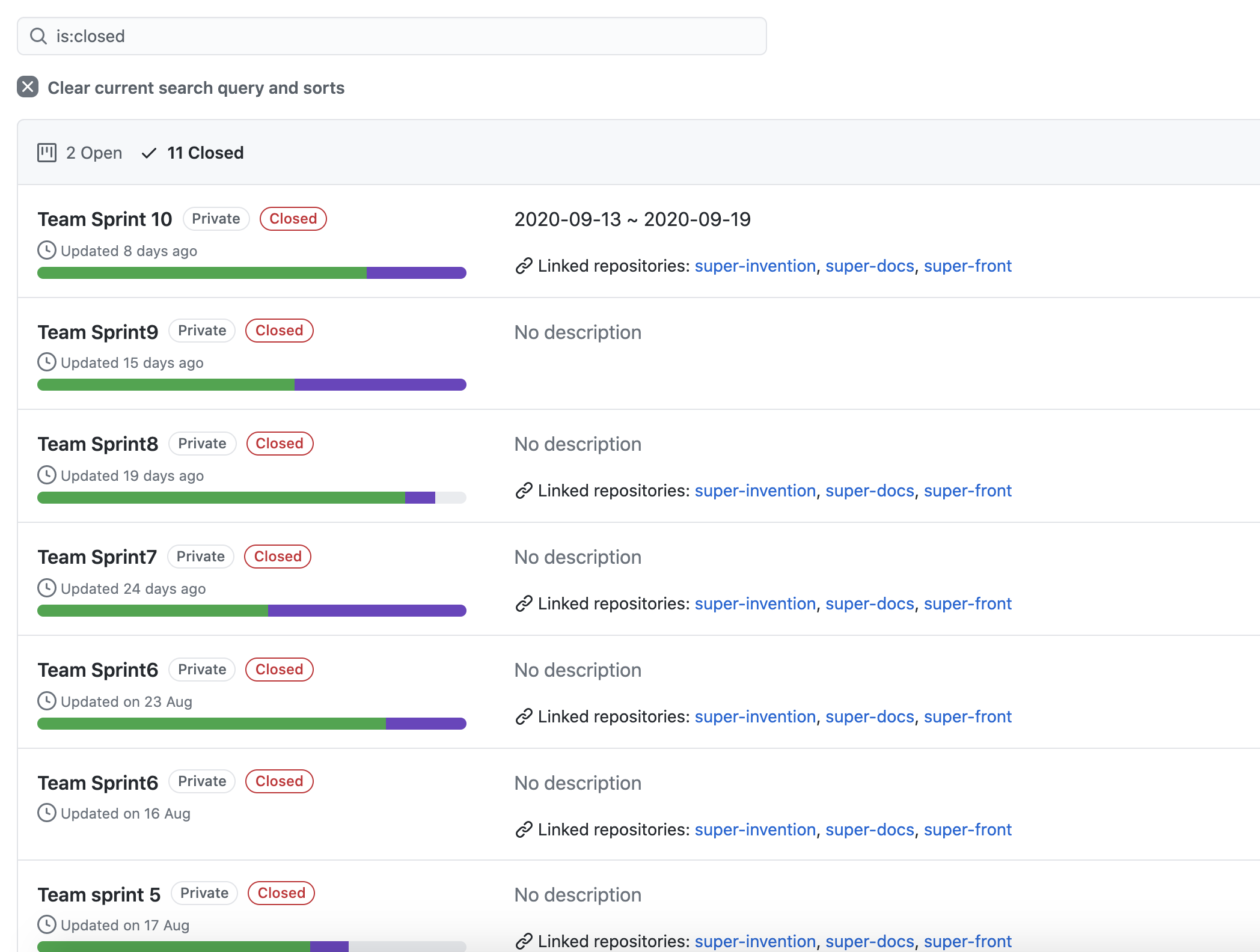The height and width of the screenshot is (952, 1260).
Task: Focus the is:closed search field
Action: click(x=391, y=36)
